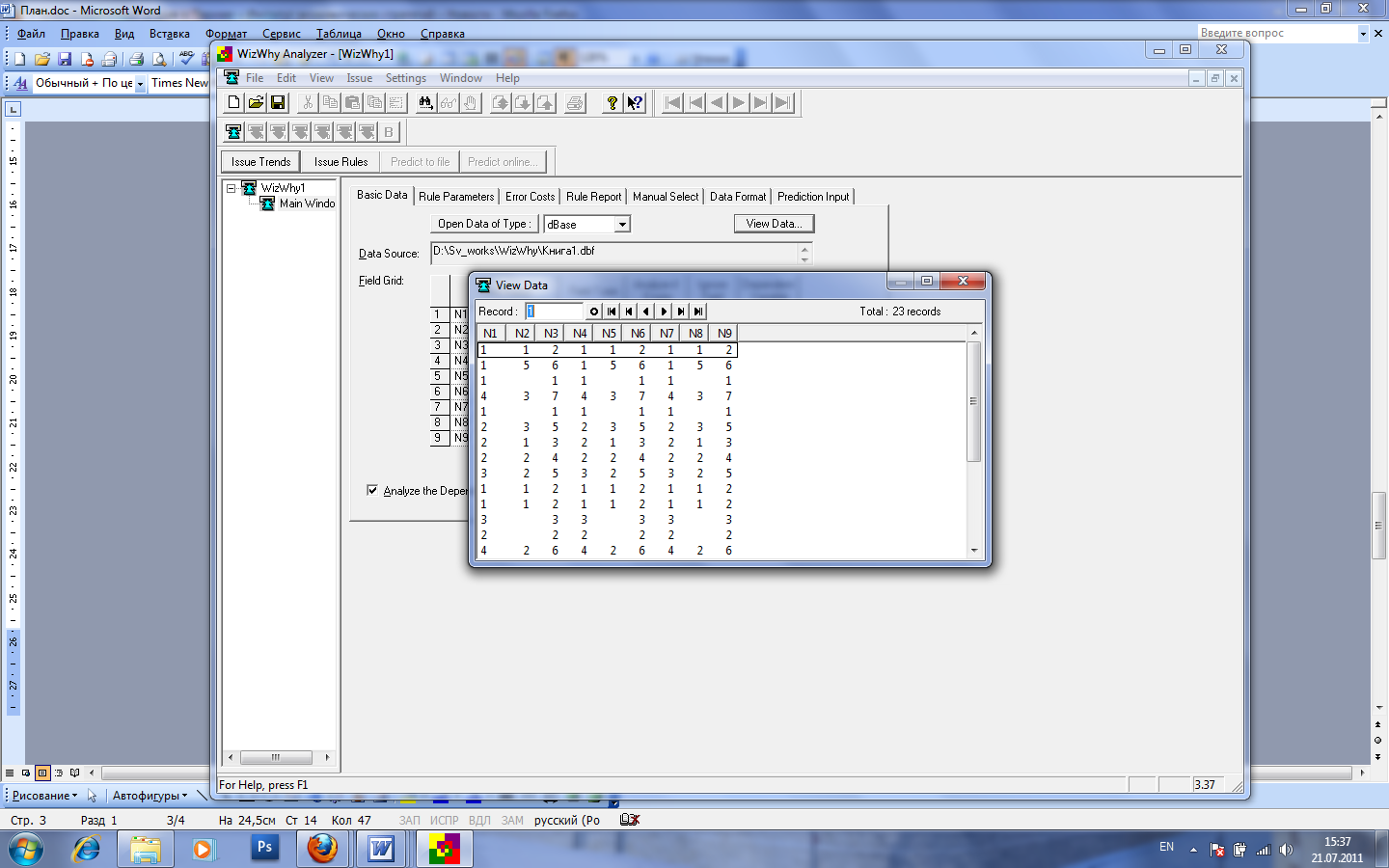Open Word's Файл menu
The image size is (1389, 868).
pos(31,34)
